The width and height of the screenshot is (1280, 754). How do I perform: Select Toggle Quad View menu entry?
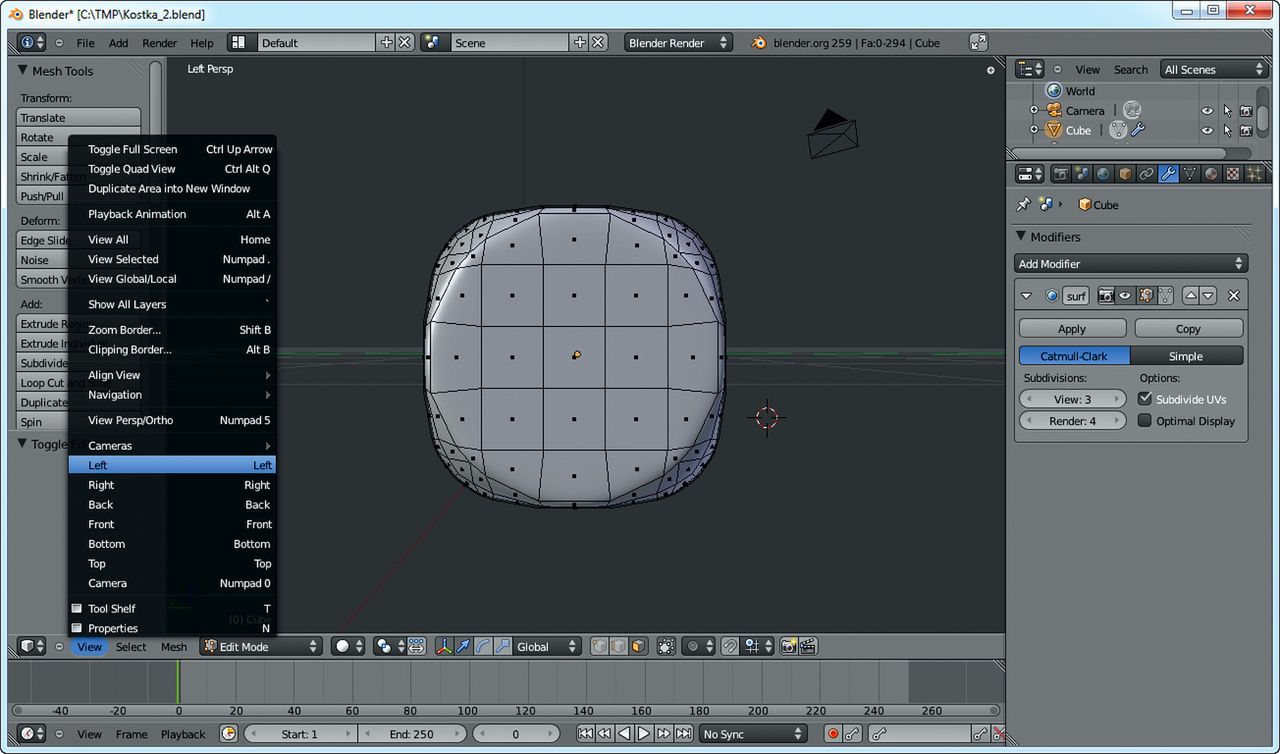pyautogui.click(x=172, y=169)
